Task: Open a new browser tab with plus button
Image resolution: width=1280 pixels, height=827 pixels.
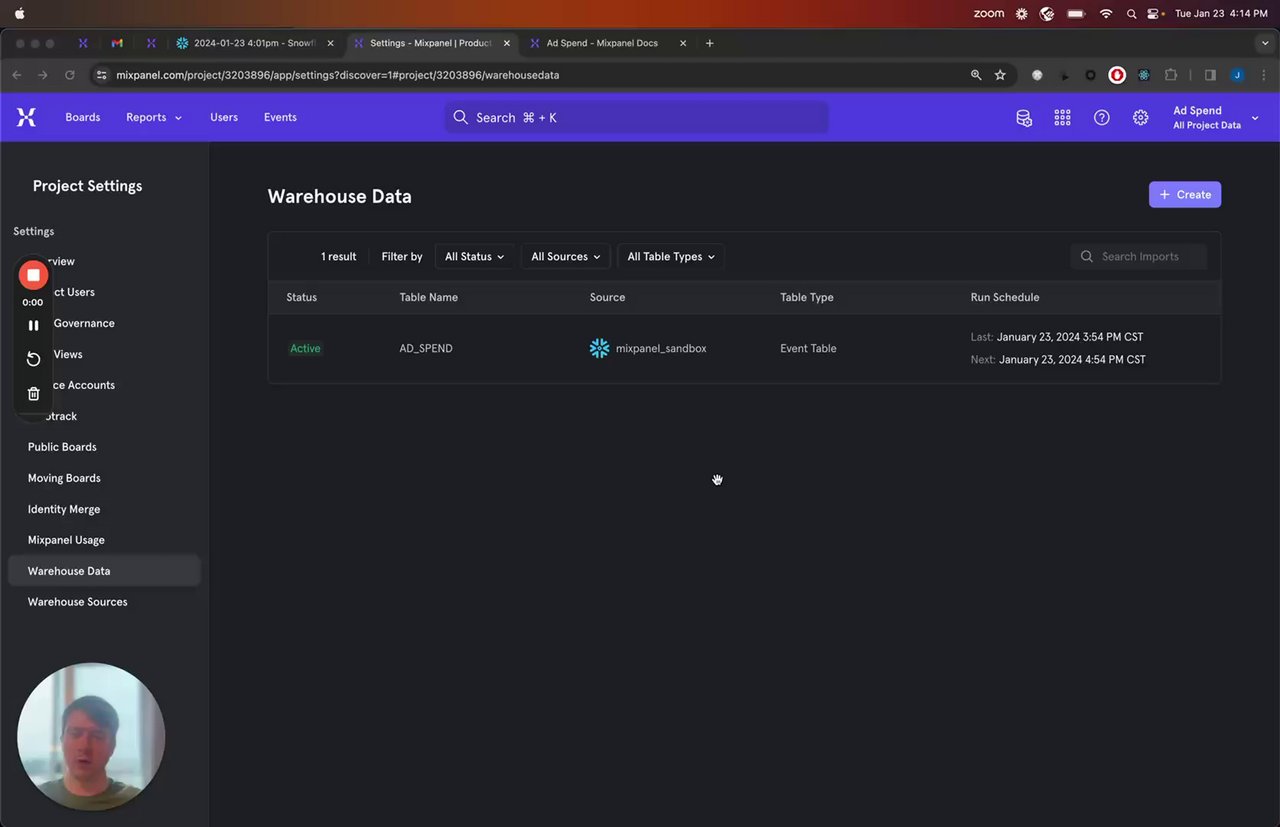Action: (x=710, y=43)
